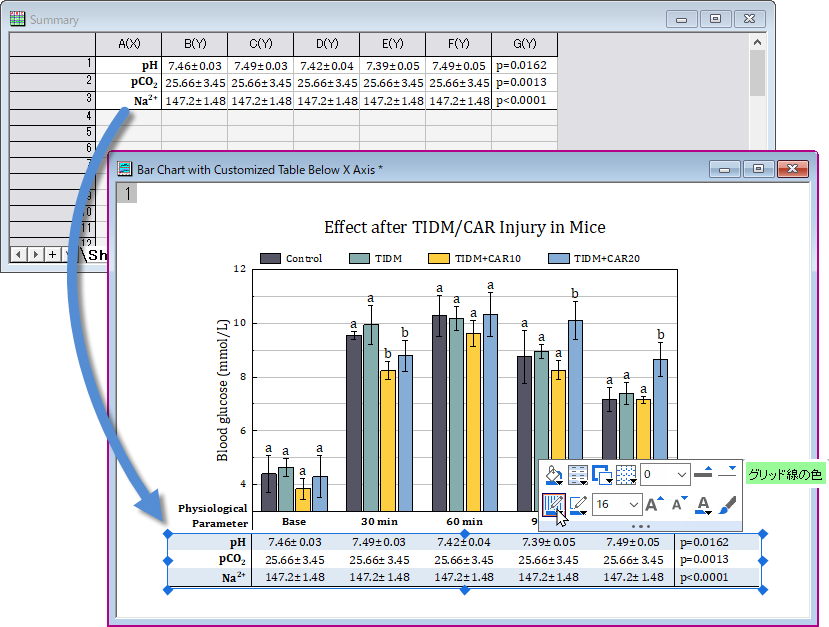Open the font color A dropdown
The image size is (829, 627).
[x=703, y=504]
